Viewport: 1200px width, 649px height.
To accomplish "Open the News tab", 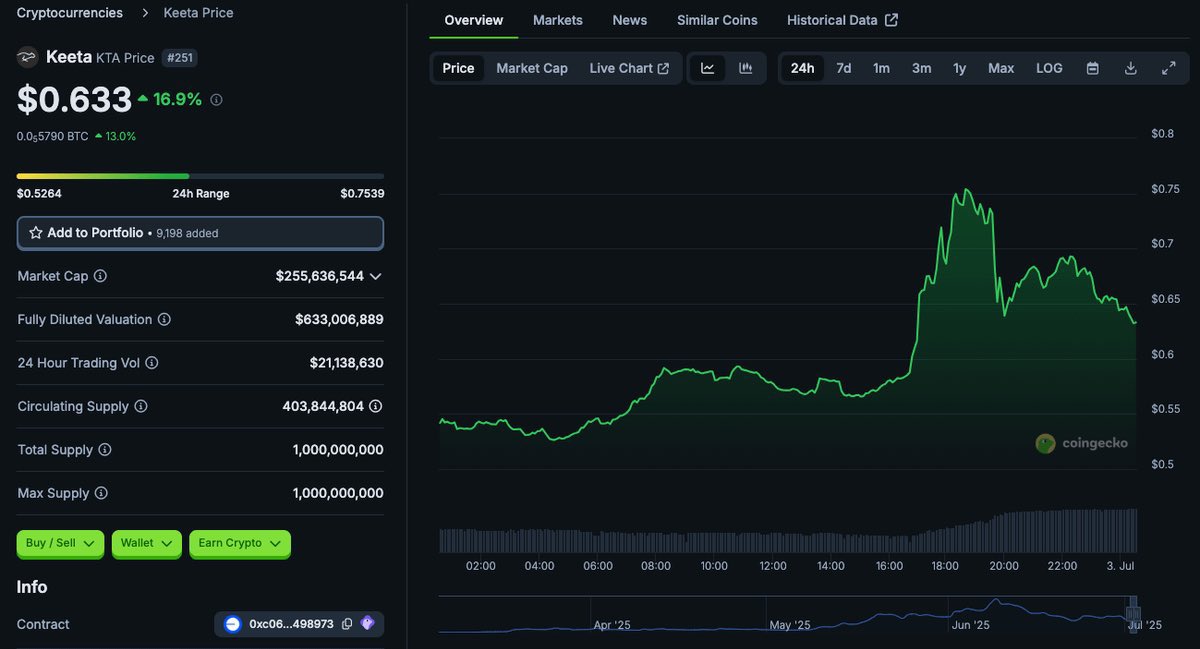I will [630, 20].
